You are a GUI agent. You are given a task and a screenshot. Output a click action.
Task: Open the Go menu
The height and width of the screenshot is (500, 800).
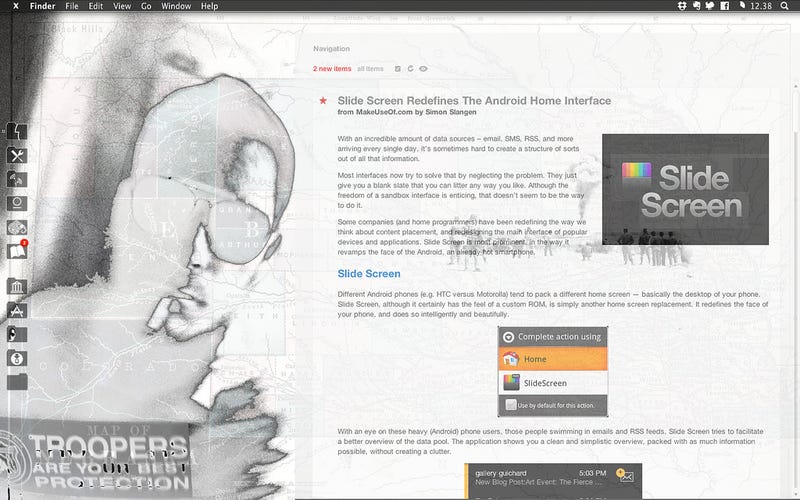tap(146, 6)
